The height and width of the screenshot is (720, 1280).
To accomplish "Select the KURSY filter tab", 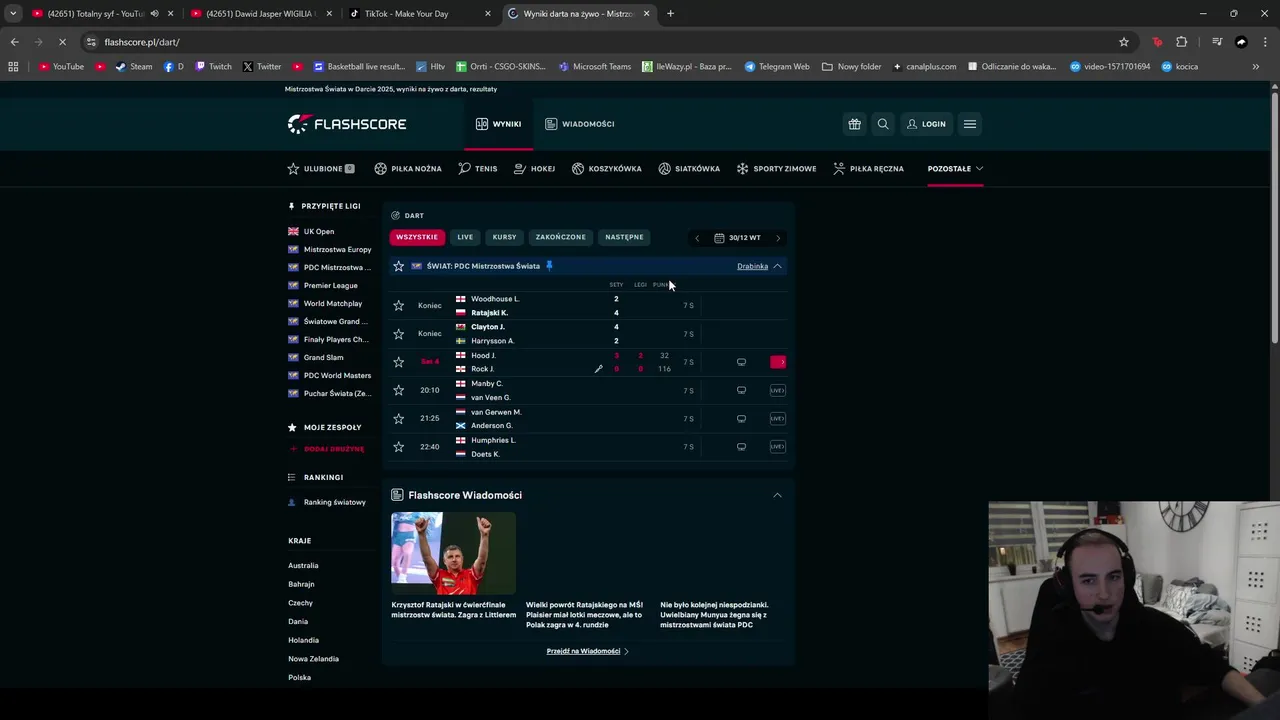I will click(x=504, y=237).
